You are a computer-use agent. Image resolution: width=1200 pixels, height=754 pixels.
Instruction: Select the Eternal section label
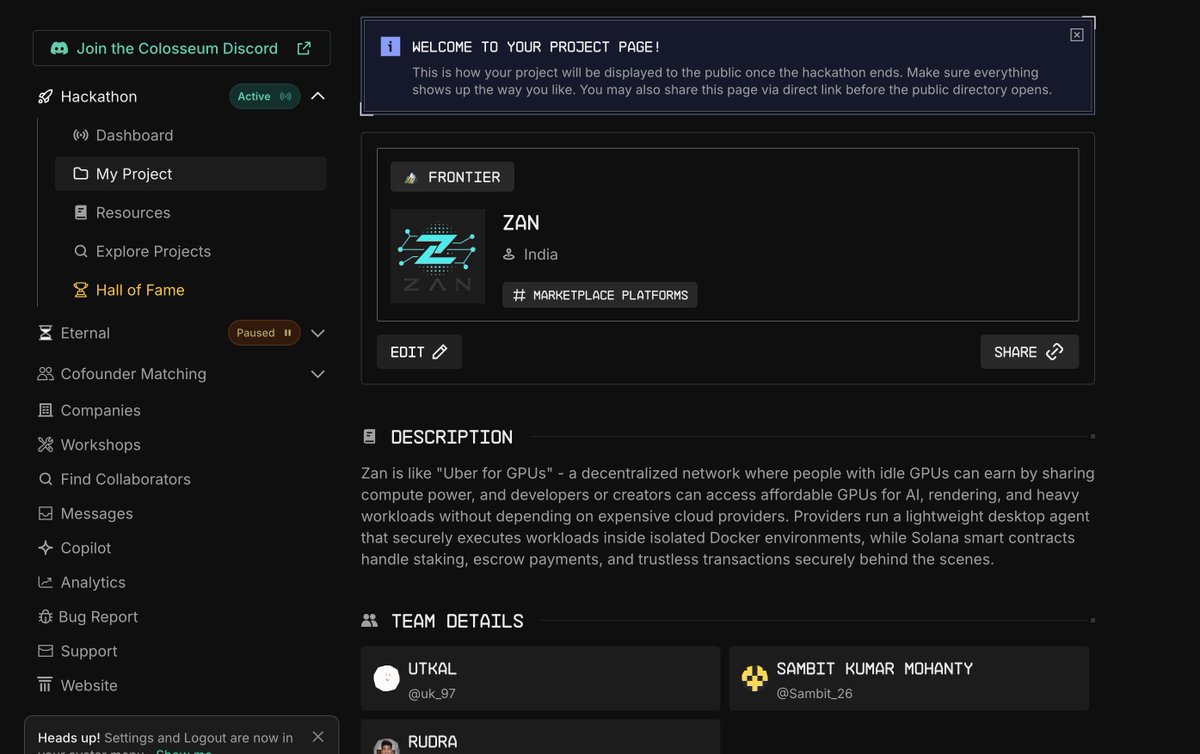[x=85, y=333]
